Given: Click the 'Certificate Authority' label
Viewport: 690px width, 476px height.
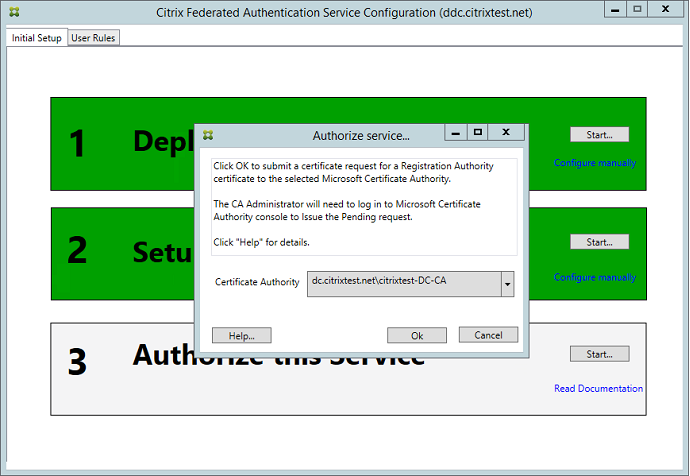Looking at the screenshot, I should [257, 282].
